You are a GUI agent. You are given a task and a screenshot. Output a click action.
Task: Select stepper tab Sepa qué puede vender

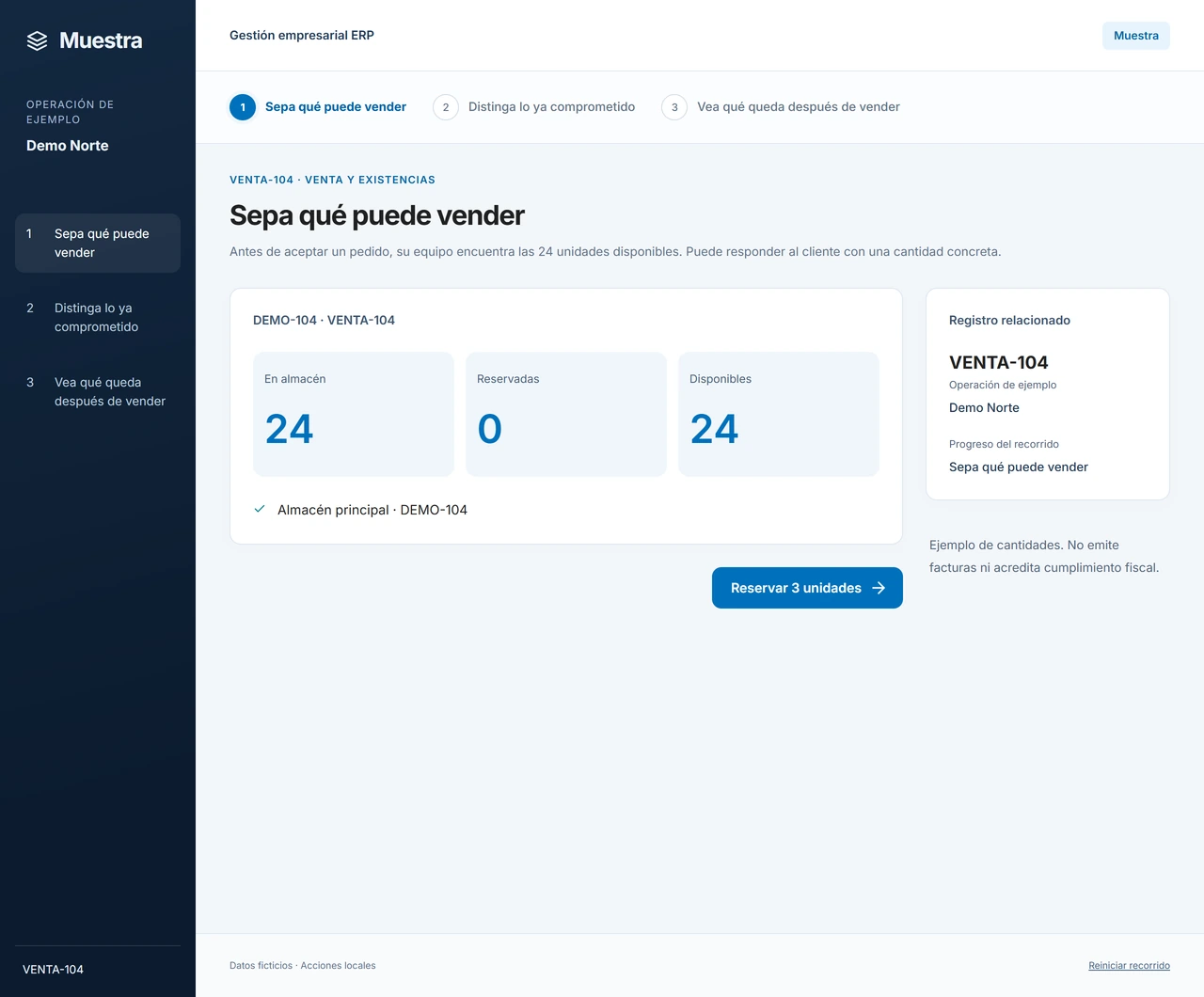318,107
